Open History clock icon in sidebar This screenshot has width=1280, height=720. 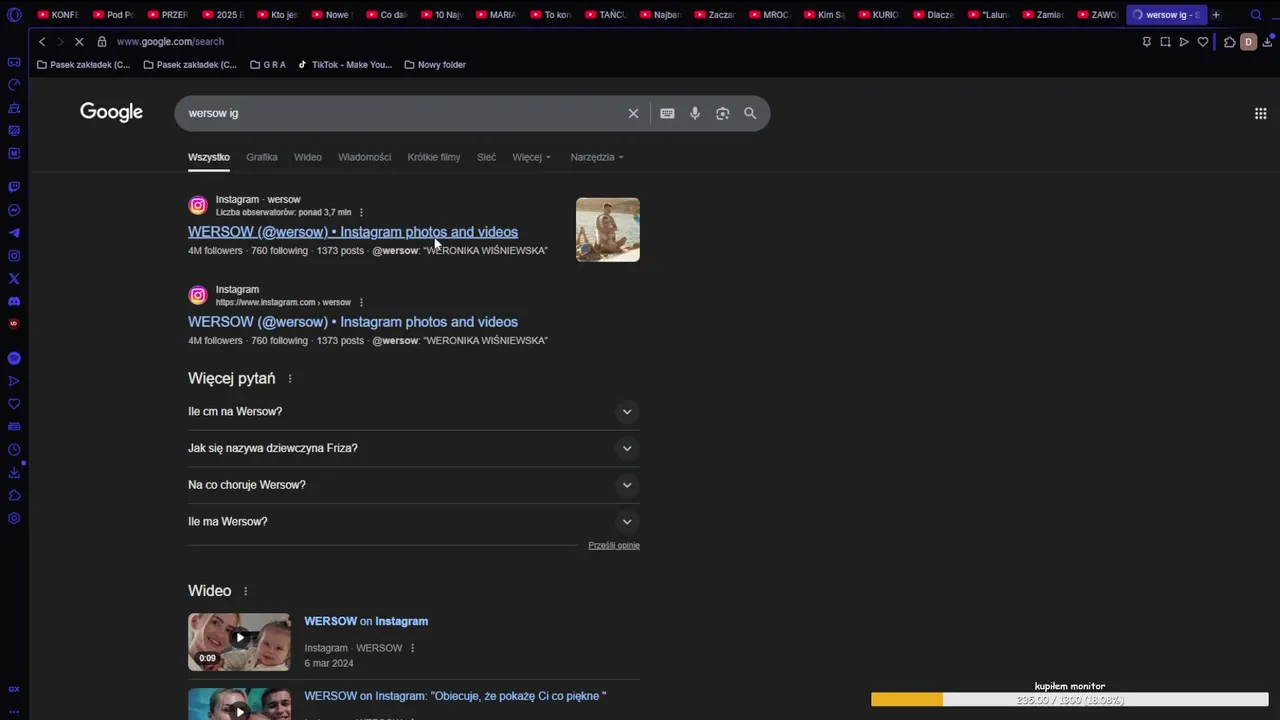(x=14, y=450)
